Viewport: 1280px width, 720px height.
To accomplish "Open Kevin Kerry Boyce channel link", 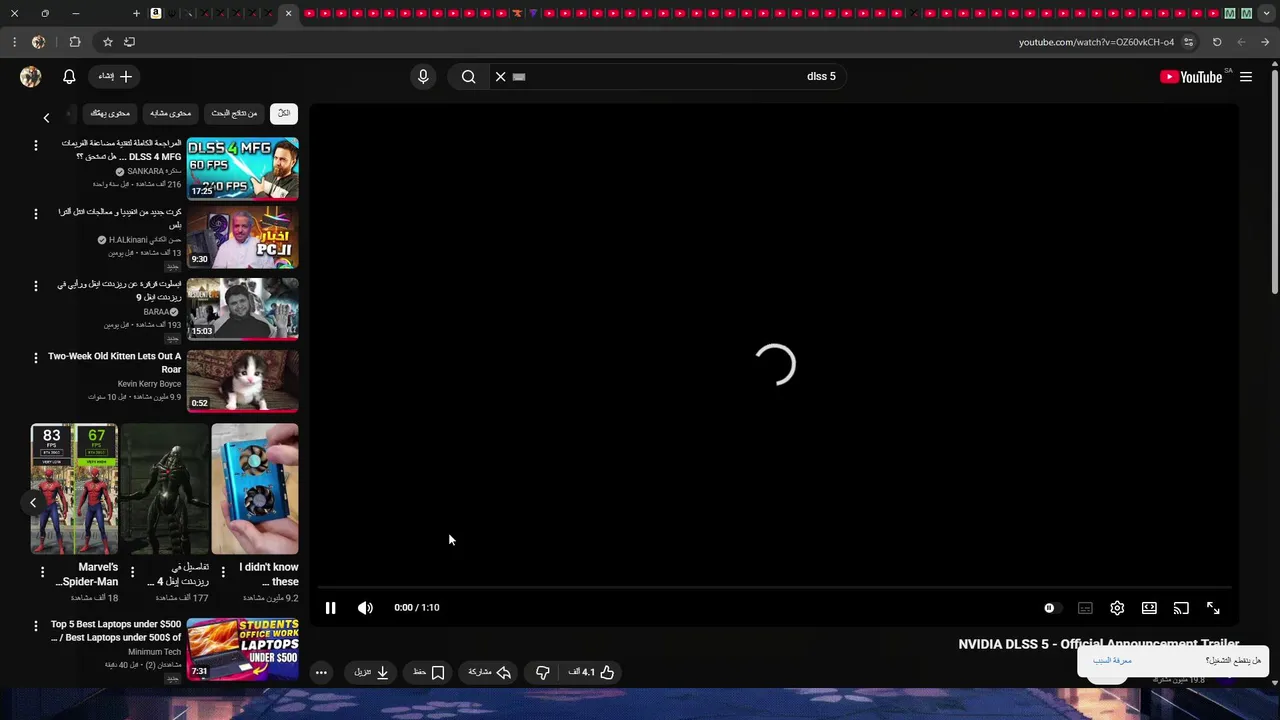I will coord(149,384).
